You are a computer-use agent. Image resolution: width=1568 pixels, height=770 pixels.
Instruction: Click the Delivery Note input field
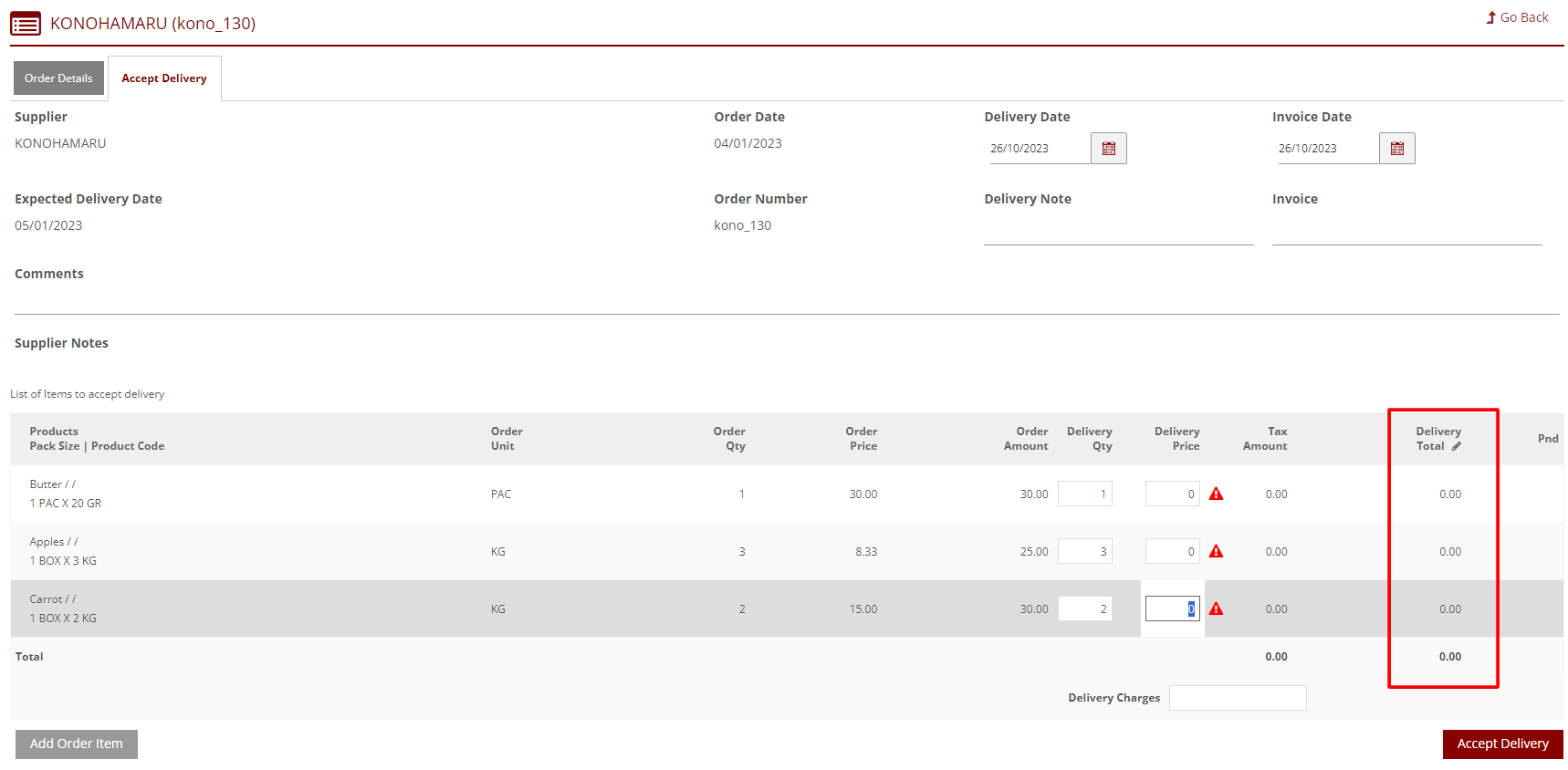[x=1118, y=232]
